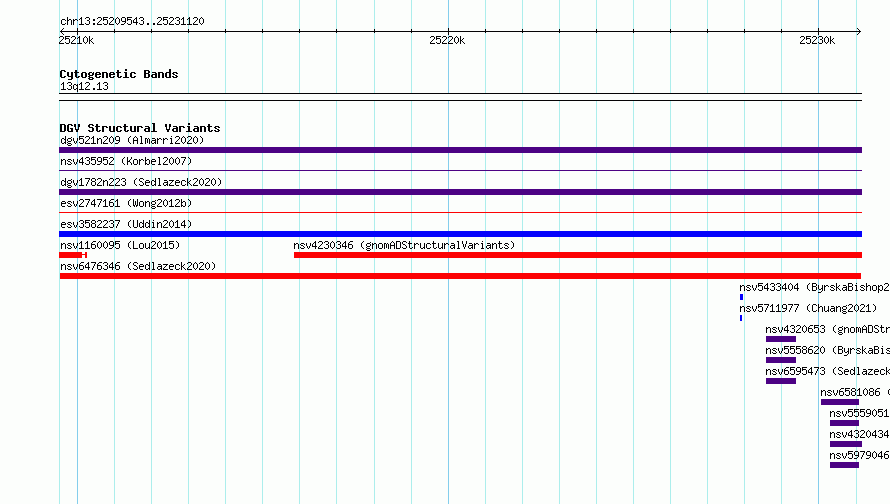The height and width of the screenshot is (504, 890).
Task: Select the DGV Structural Variants track title
Action: [140, 128]
